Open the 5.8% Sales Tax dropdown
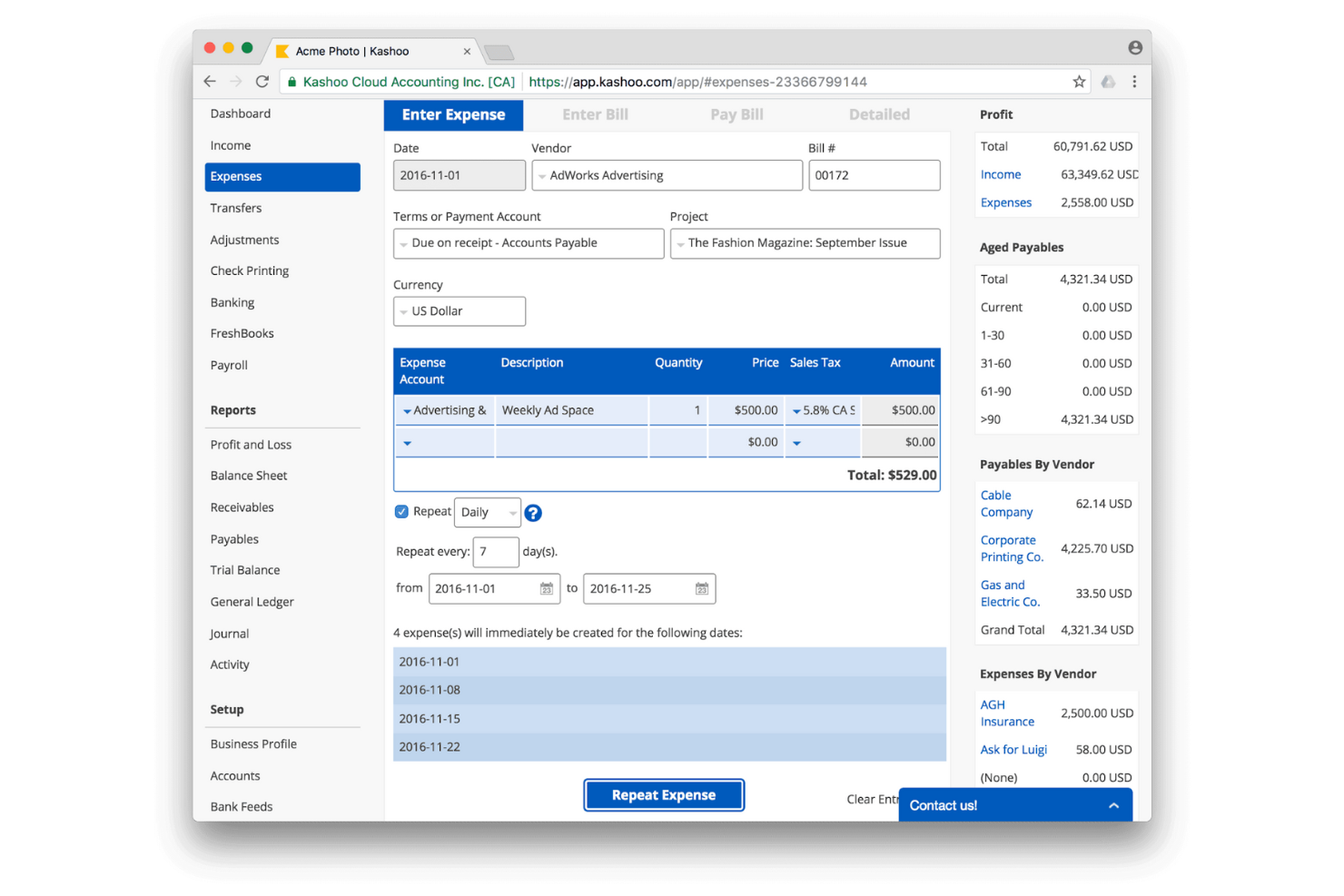1344x896 pixels. tap(796, 409)
